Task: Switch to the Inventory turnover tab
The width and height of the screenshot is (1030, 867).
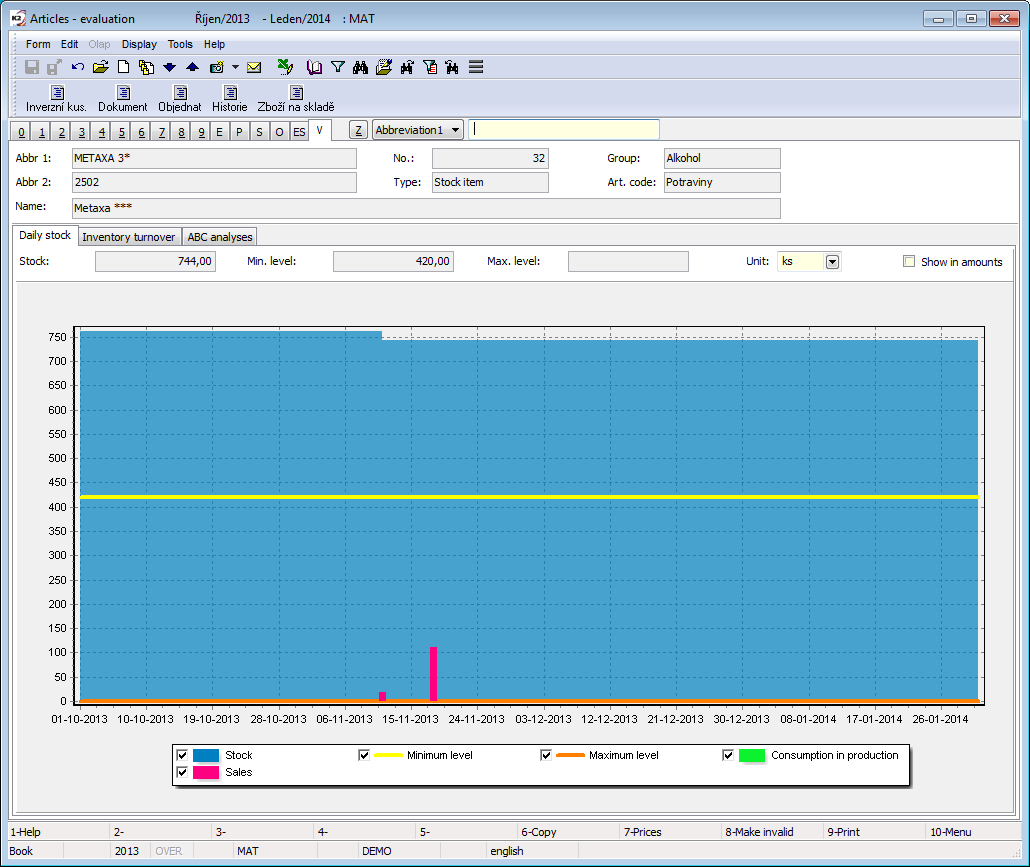Action: [x=129, y=237]
